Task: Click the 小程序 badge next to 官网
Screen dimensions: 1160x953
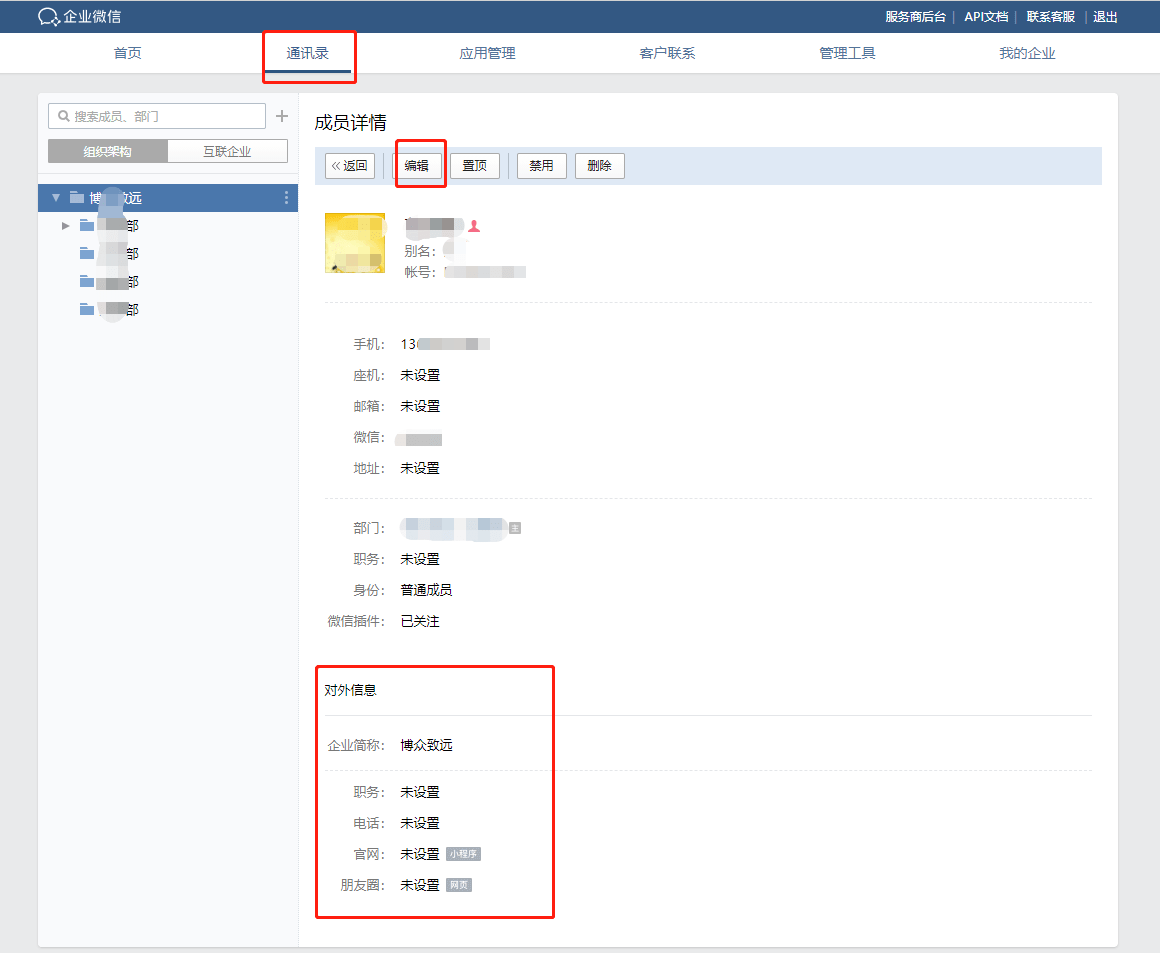Action: coord(465,854)
